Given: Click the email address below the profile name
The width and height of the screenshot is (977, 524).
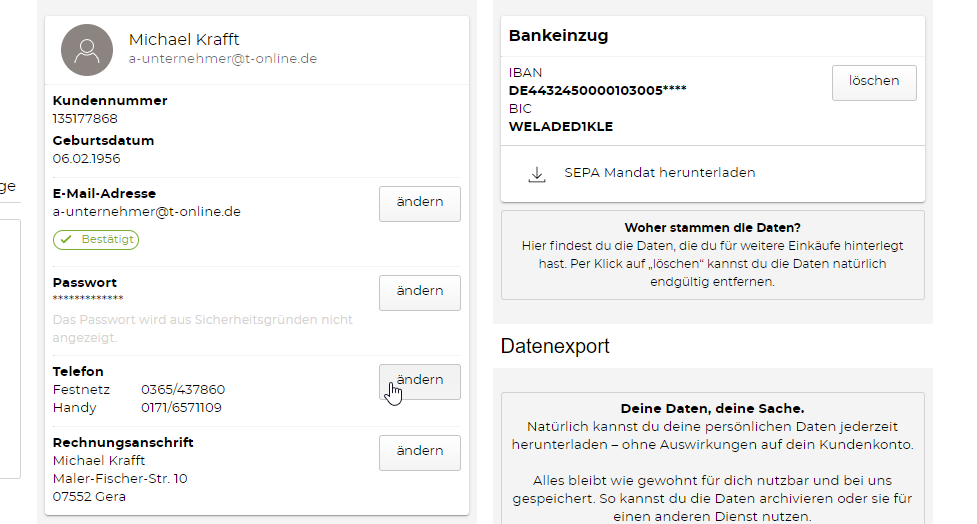Looking at the screenshot, I should pyautogui.click(x=223, y=59).
